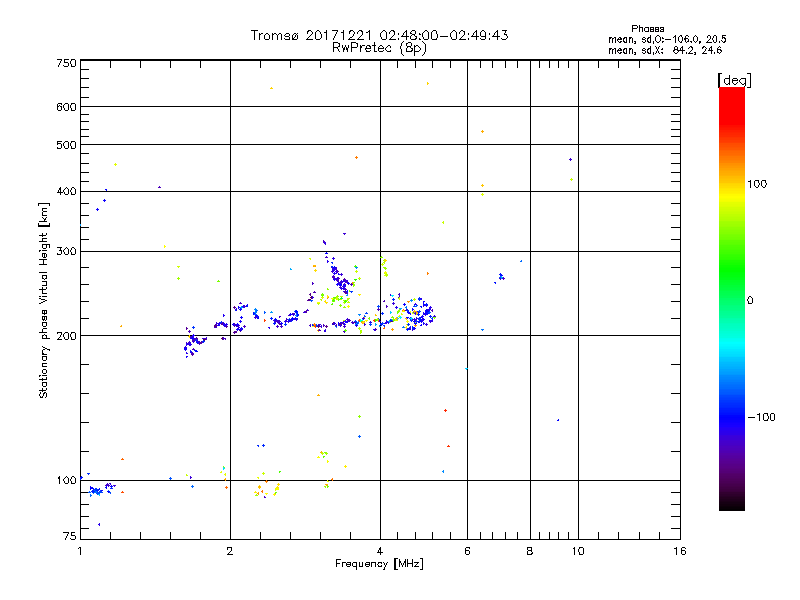Click the rainbow phase color bar
This screenshot has width=800, height=600.
pos(732,298)
